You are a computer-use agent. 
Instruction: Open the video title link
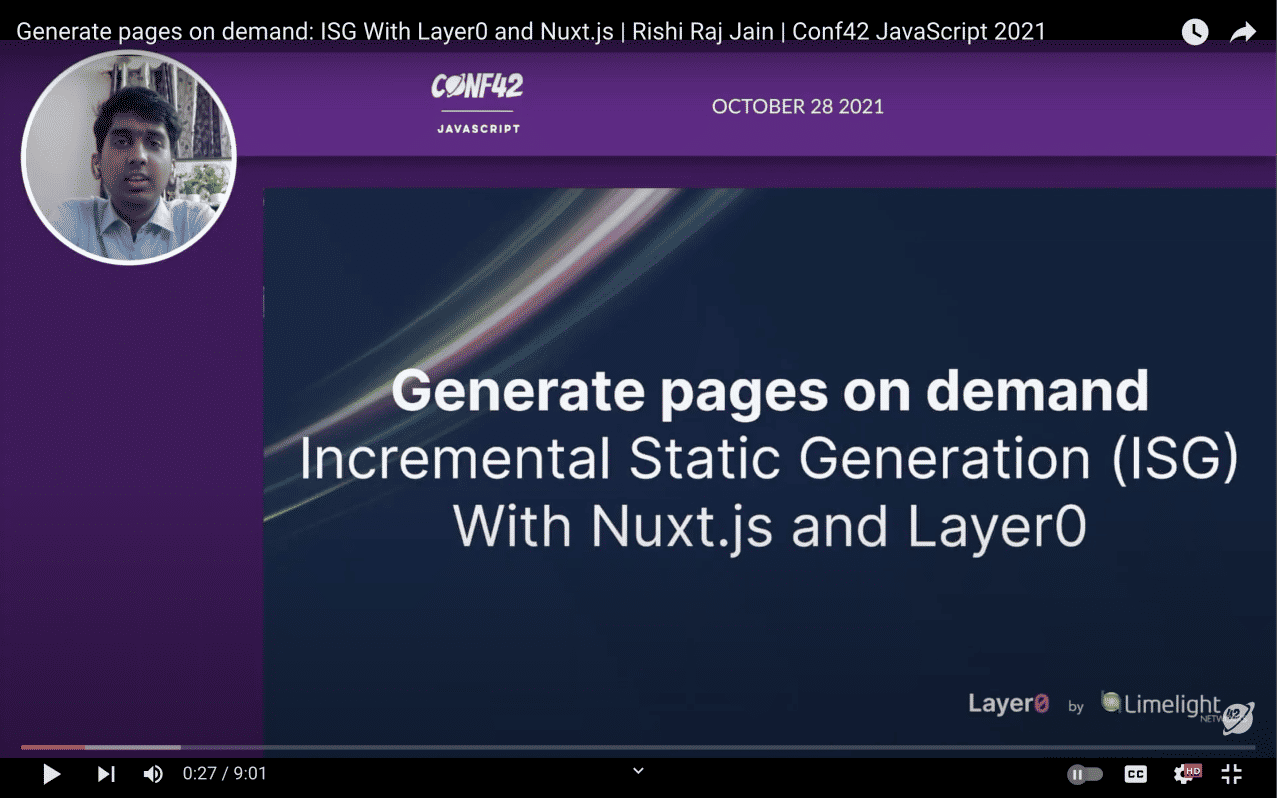[x=531, y=32]
